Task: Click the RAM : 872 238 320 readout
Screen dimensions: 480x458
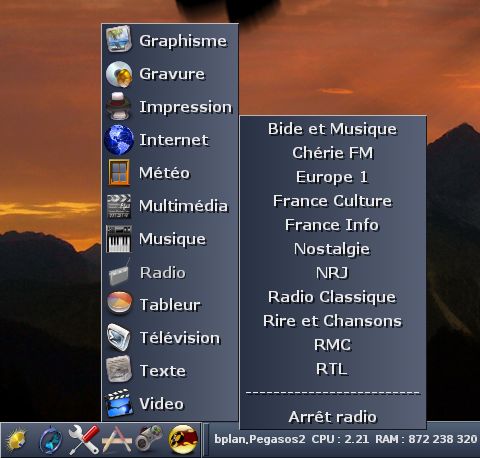Action: 426,439
